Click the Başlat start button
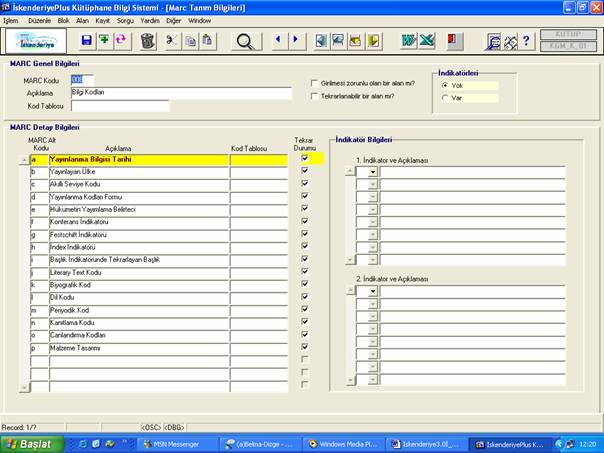This screenshot has height=453, width=604. pyautogui.click(x=32, y=444)
